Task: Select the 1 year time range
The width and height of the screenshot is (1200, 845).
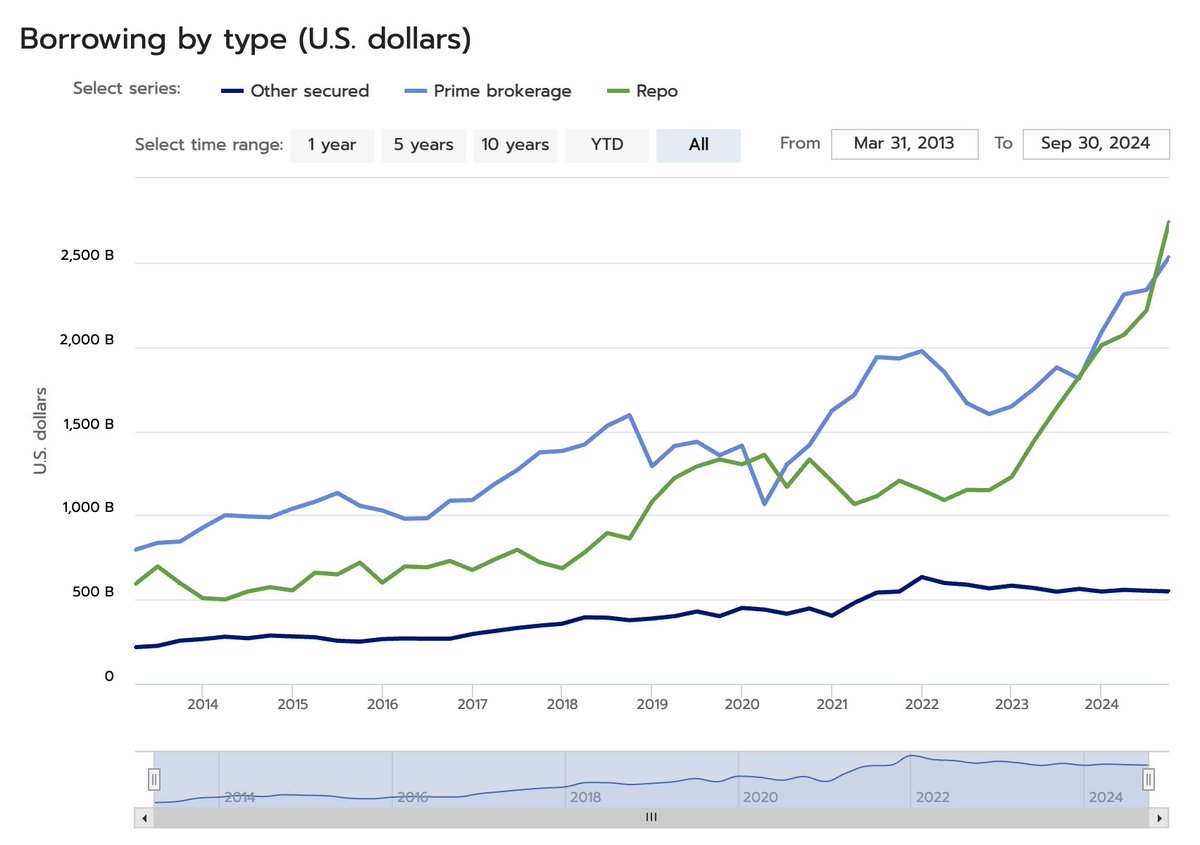Action: click(x=332, y=145)
